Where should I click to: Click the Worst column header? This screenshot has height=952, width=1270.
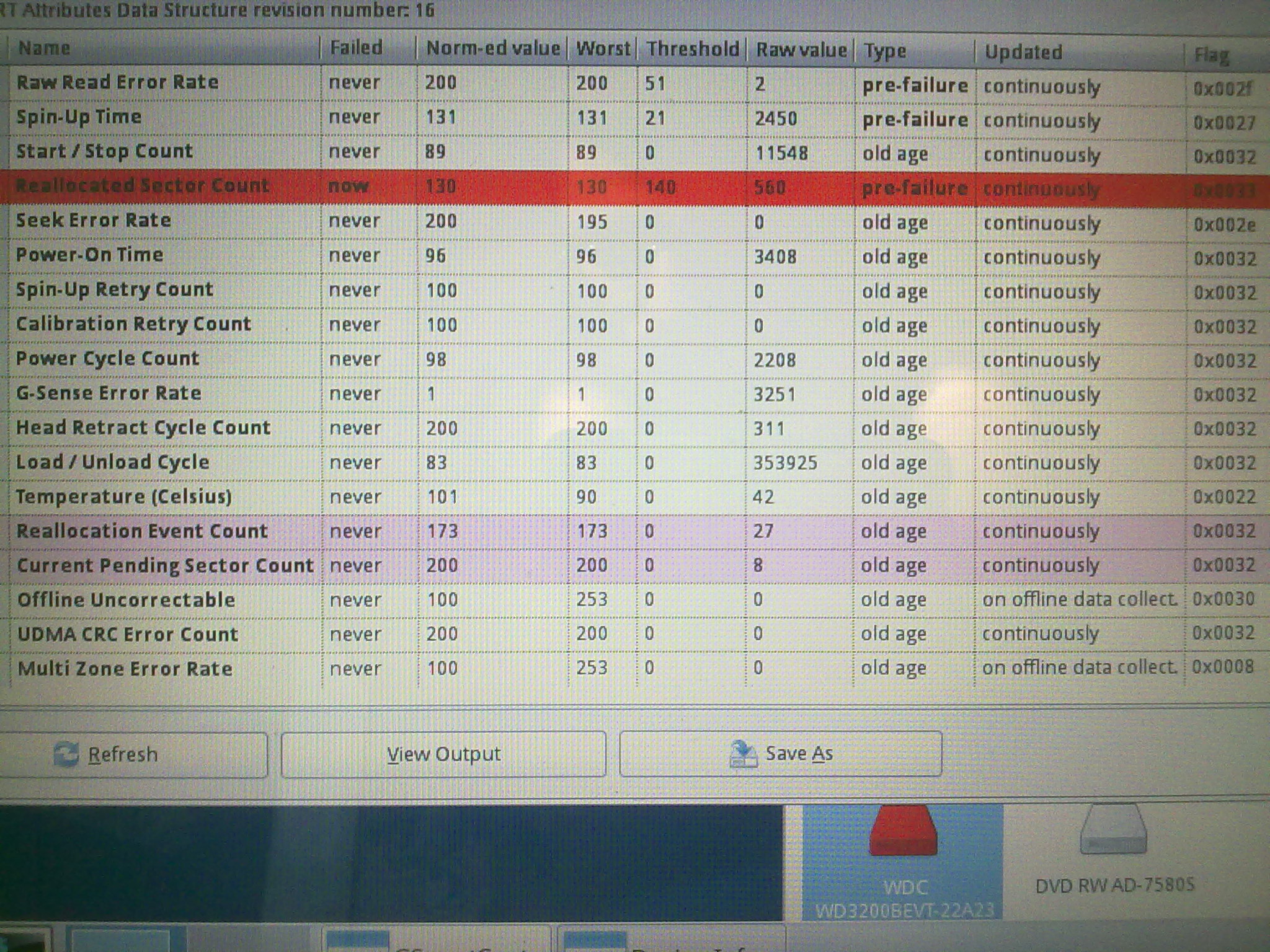click(602, 48)
